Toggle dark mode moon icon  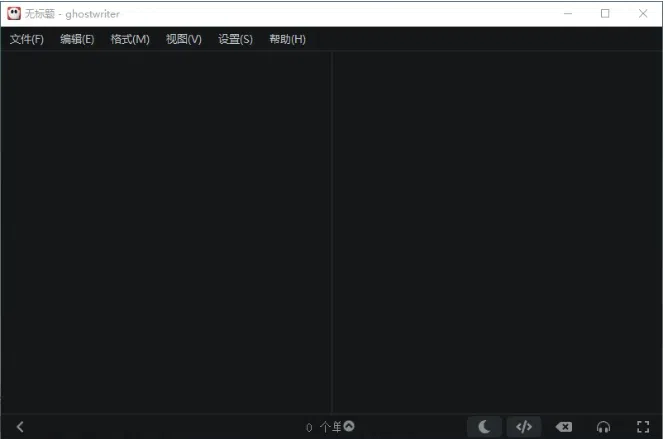point(484,427)
